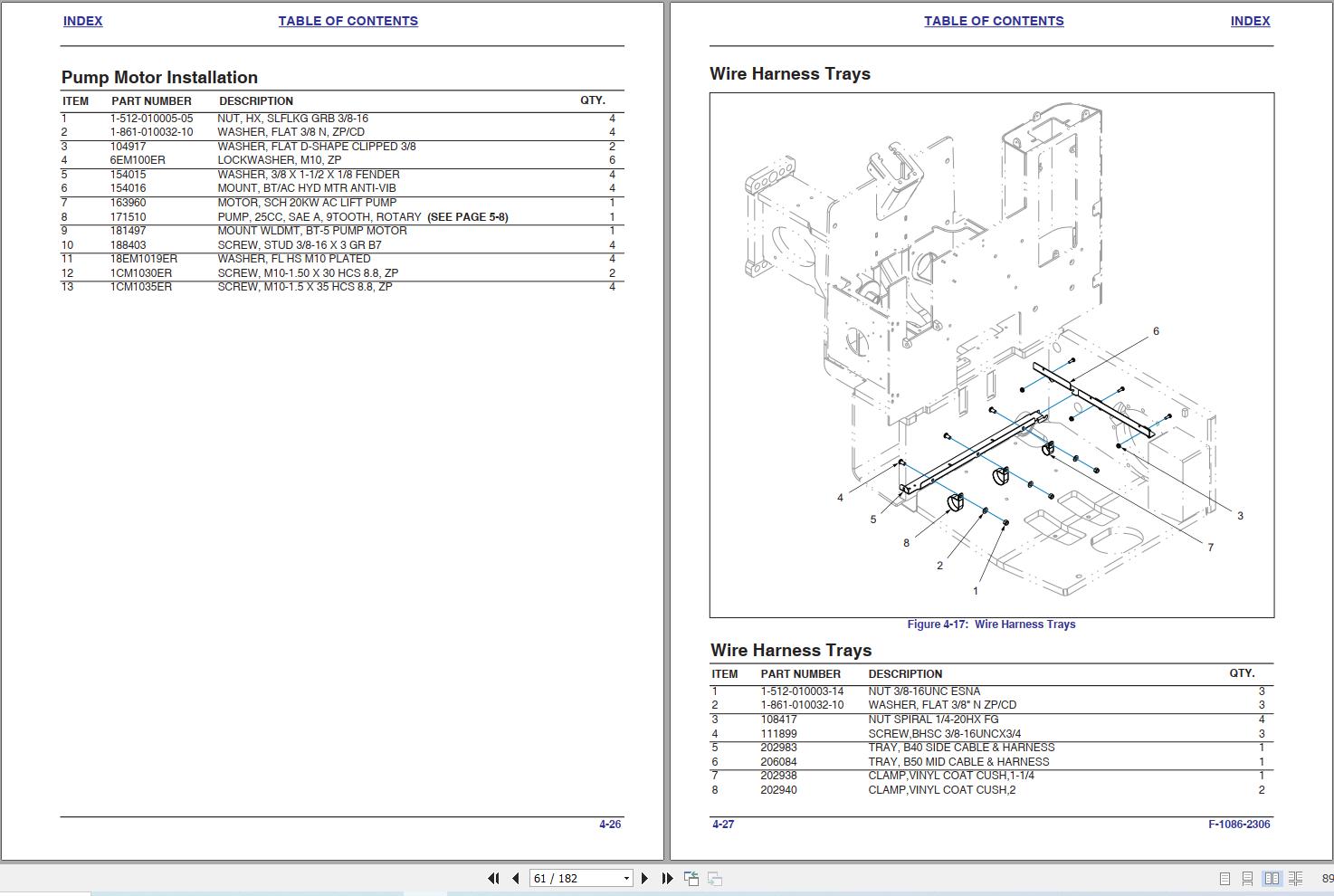Go to the first page button
Image resolution: width=1334 pixels, height=896 pixels.
click(x=493, y=878)
